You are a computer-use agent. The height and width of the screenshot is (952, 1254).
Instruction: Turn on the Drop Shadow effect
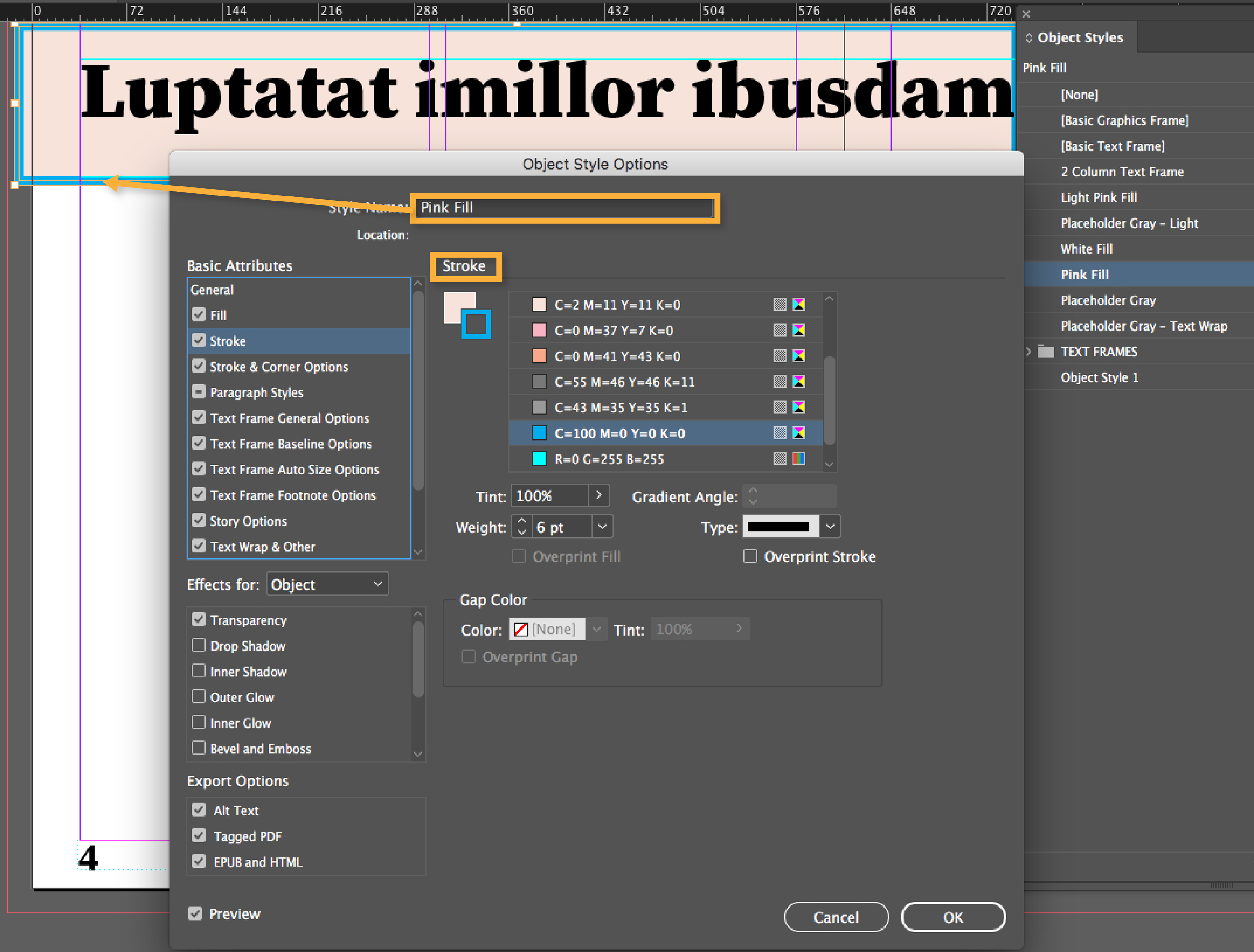pos(198,646)
